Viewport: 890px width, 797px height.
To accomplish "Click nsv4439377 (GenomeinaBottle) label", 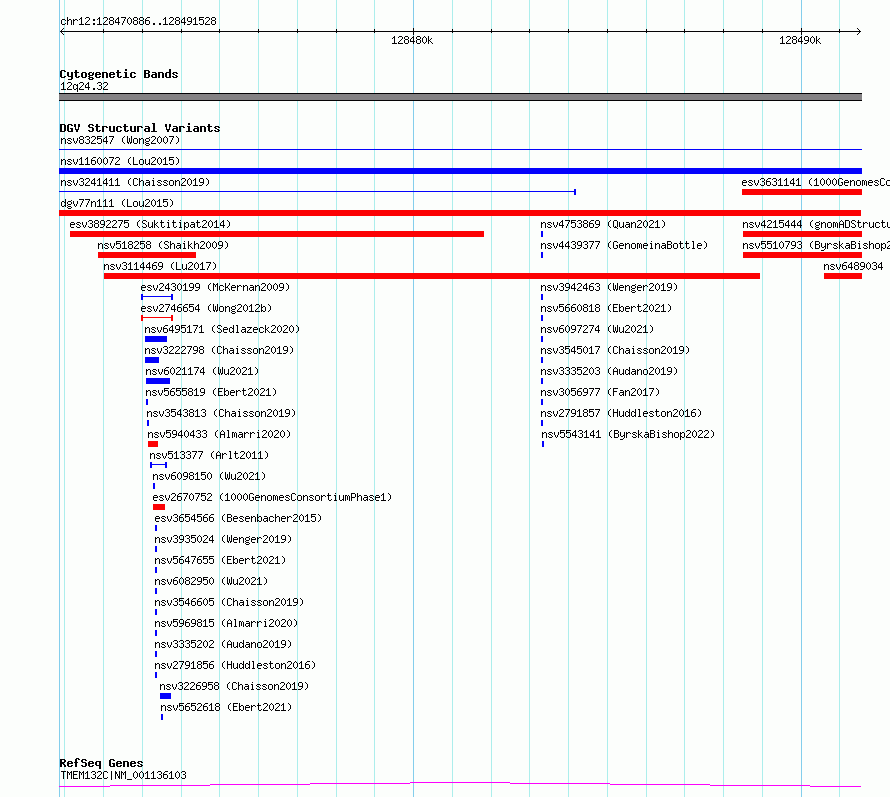I will pos(624,245).
